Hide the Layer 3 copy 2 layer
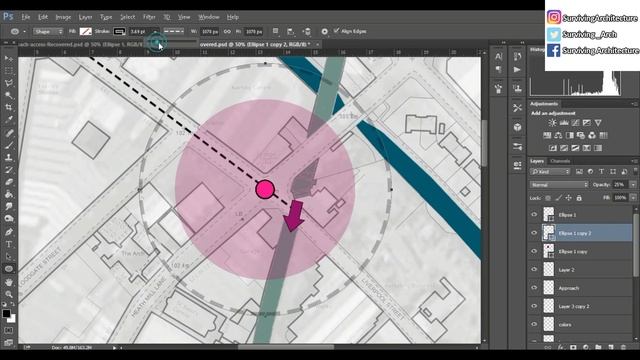Viewport: 640px width, 360px height. click(534, 306)
